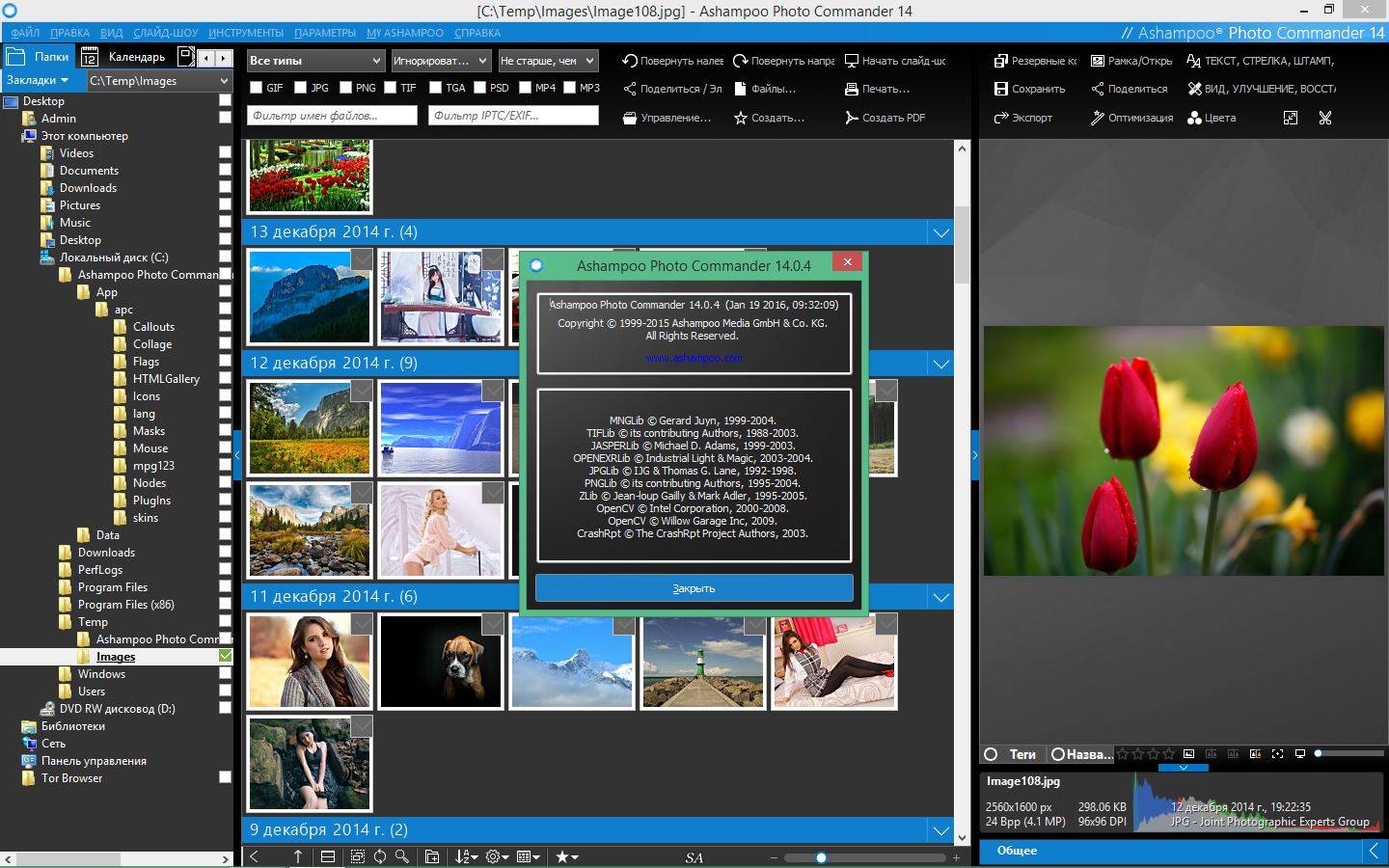Open the Файлы… file actions
The height and width of the screenshot is (868, 1389).
point(765,89)
